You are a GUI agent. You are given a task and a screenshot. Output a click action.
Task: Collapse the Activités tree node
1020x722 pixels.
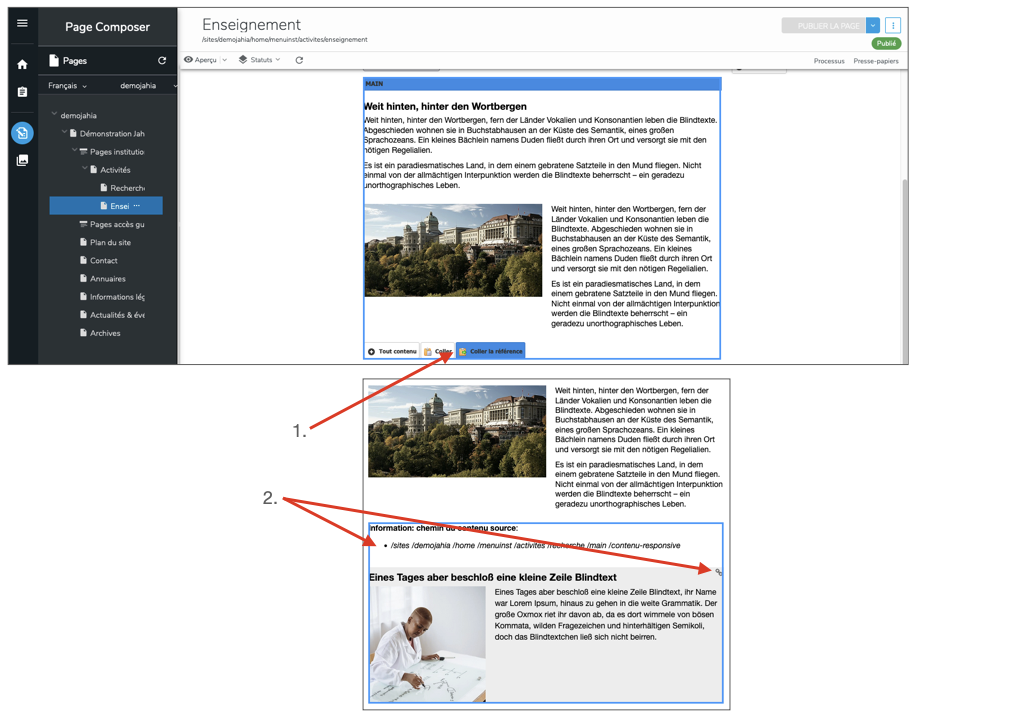[84, 170]
